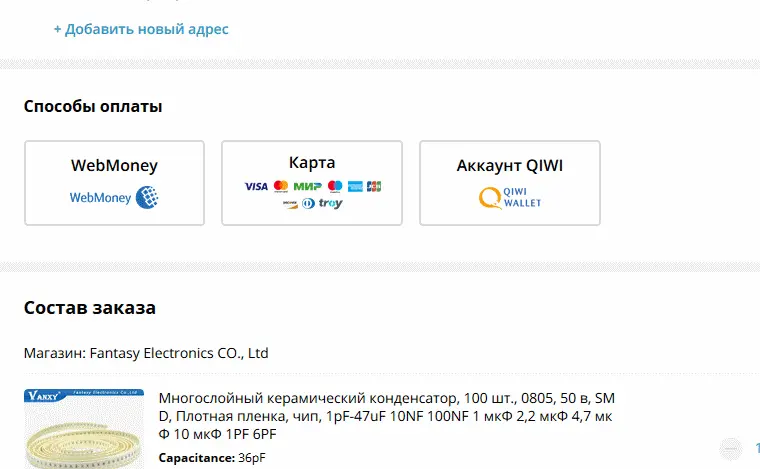Click the JCB card logo
Viewport: 760px width, 469px height.
(374, 187)
